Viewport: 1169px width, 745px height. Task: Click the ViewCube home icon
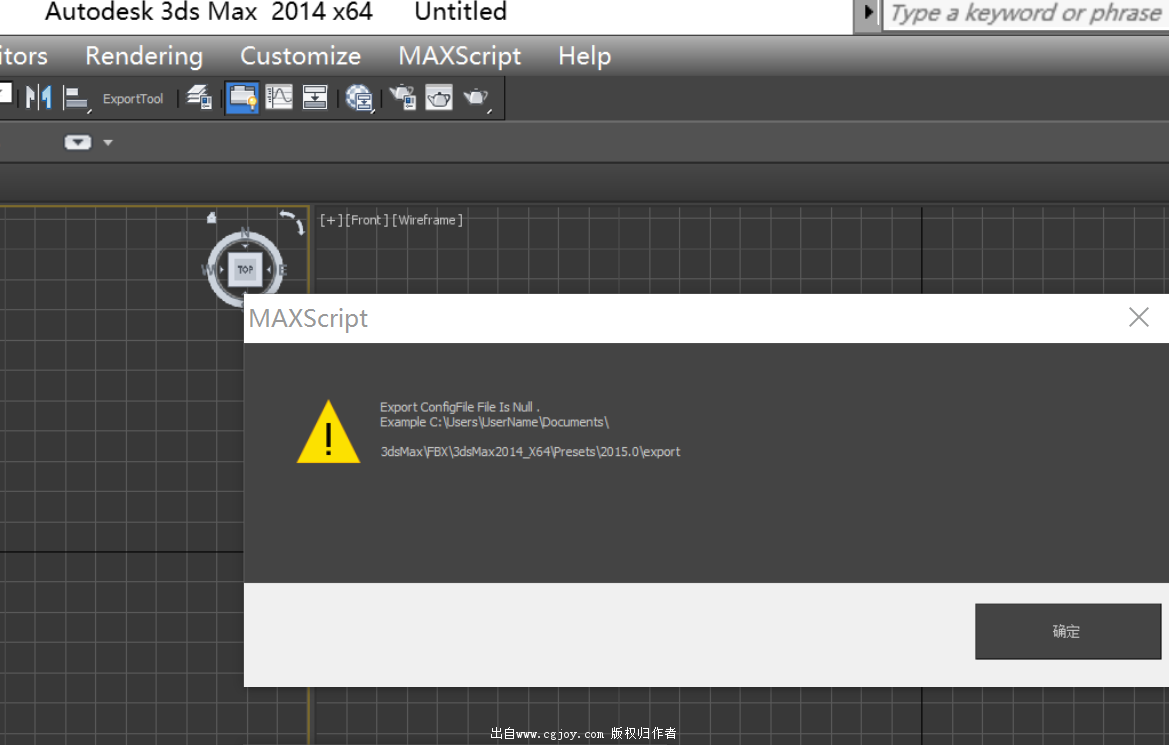[x=212, y=217]
